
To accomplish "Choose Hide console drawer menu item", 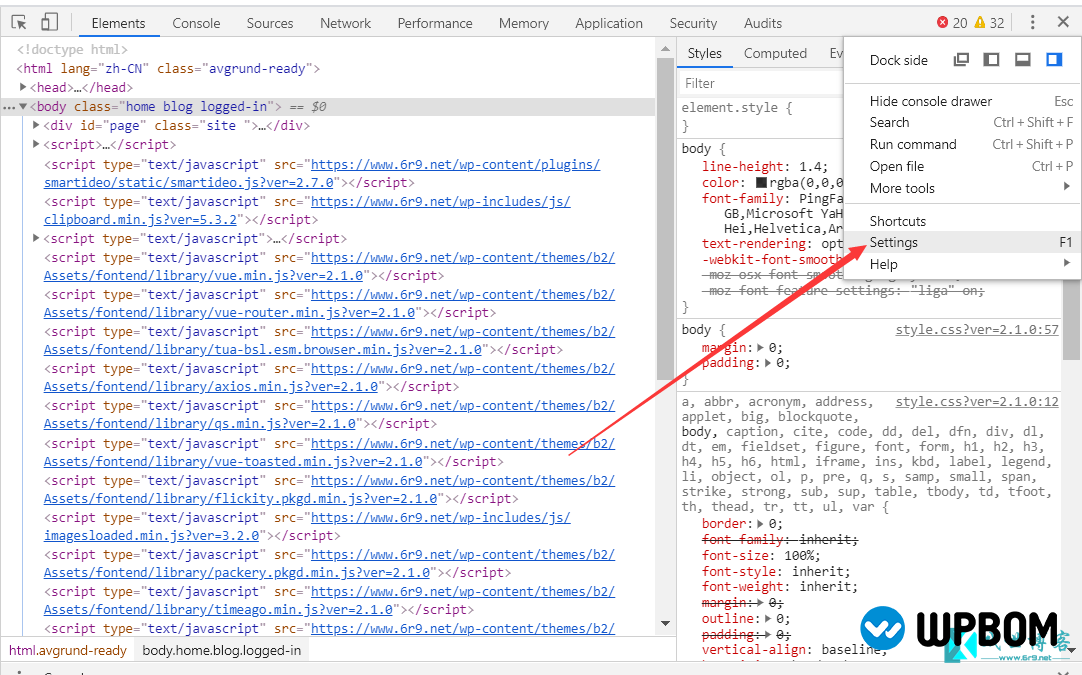I will click(962, 101).
